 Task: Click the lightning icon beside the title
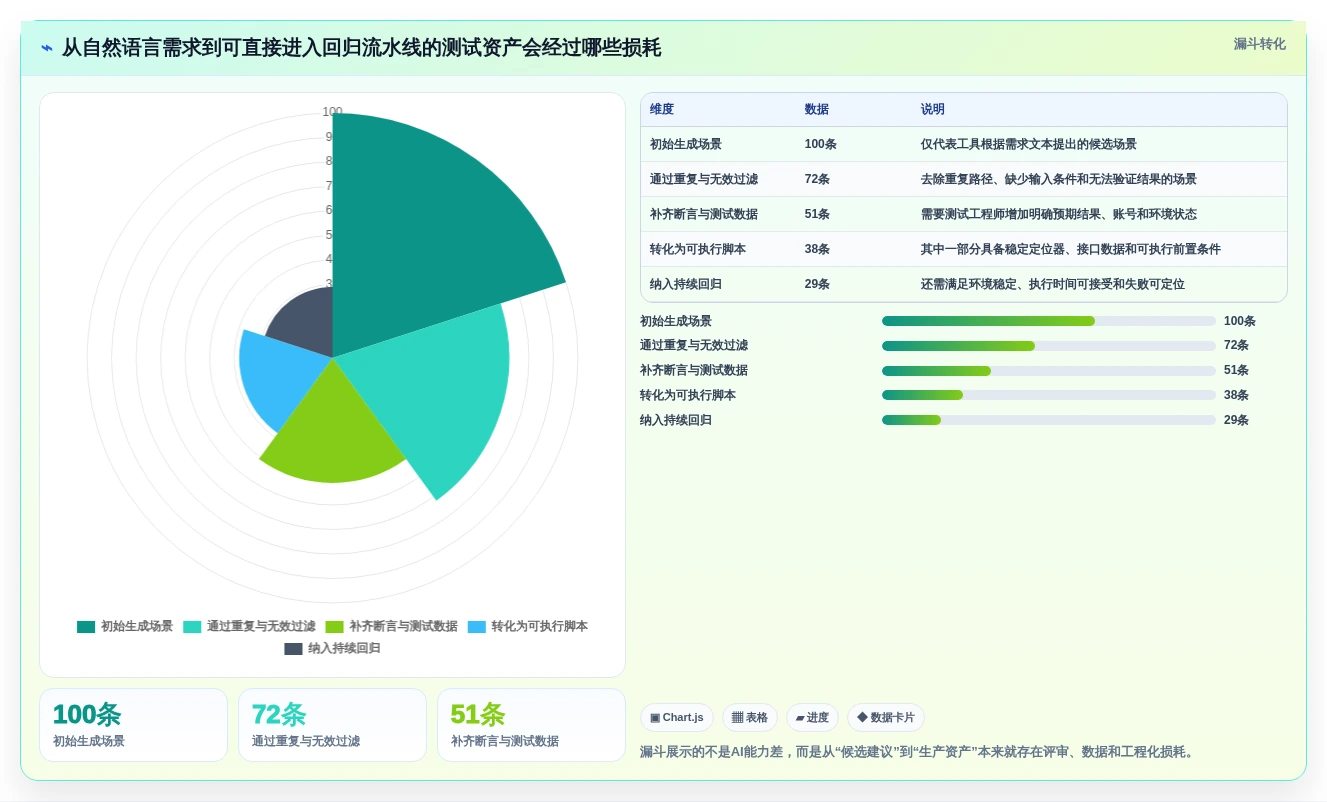[47, 48]
